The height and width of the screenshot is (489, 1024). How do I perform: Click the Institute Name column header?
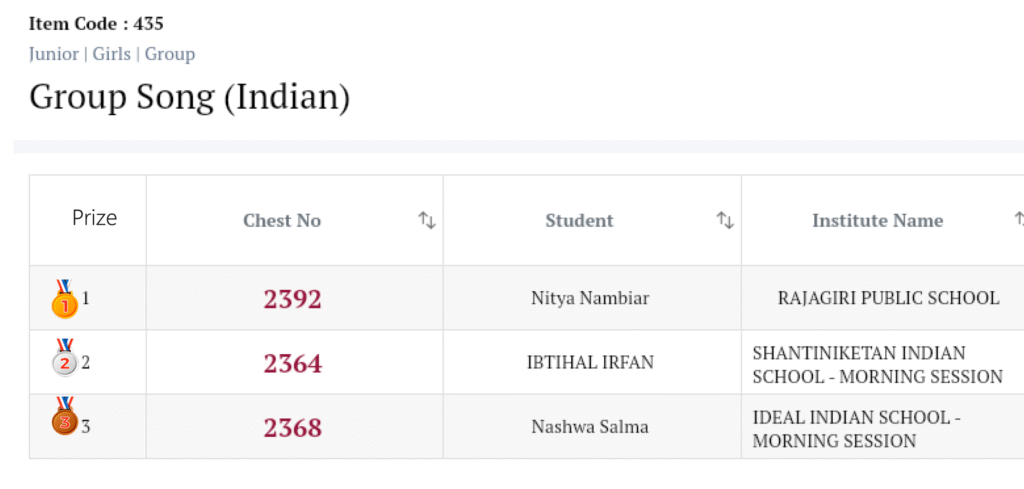click(877, 221)
